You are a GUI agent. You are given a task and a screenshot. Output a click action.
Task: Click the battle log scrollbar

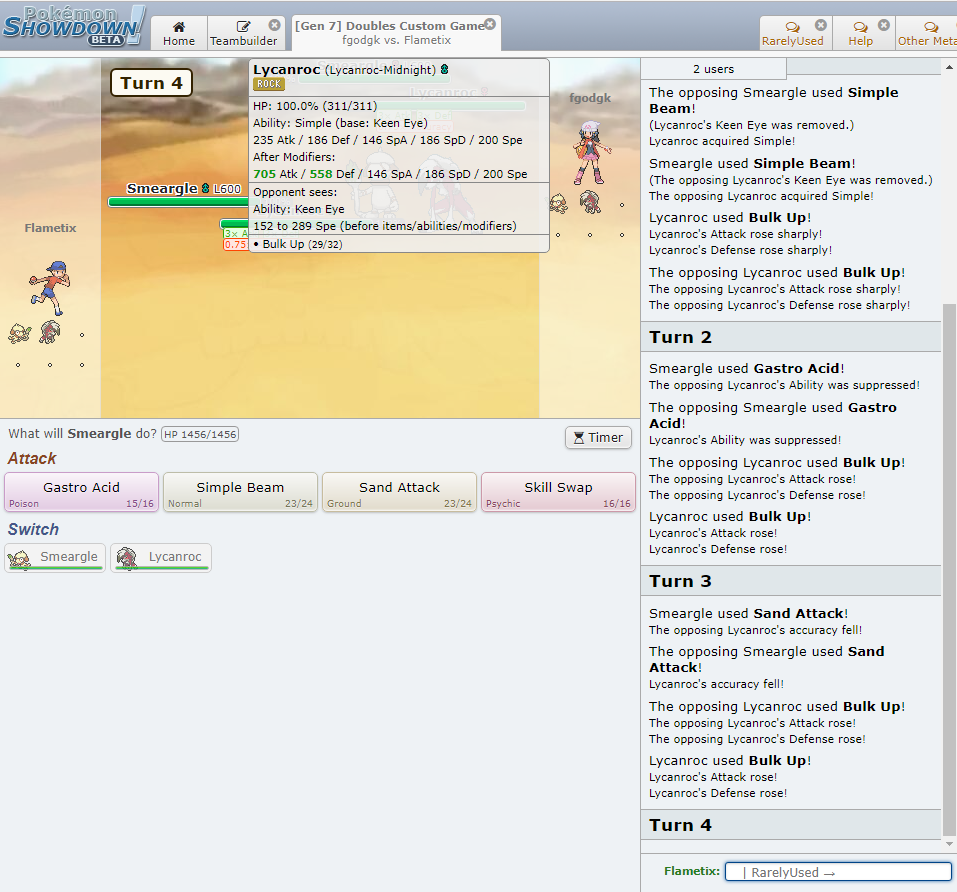(x=949, y=570)
